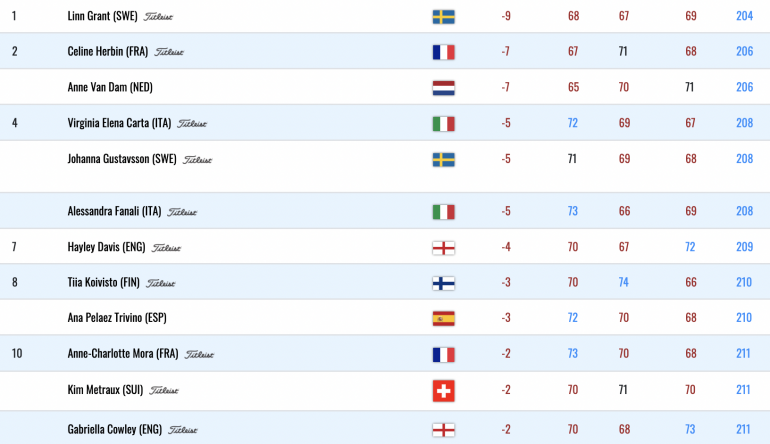Screen dimensions: 770x444
Task: Click the Swiss flag in Kim Metraux's row
Action: 443,391
